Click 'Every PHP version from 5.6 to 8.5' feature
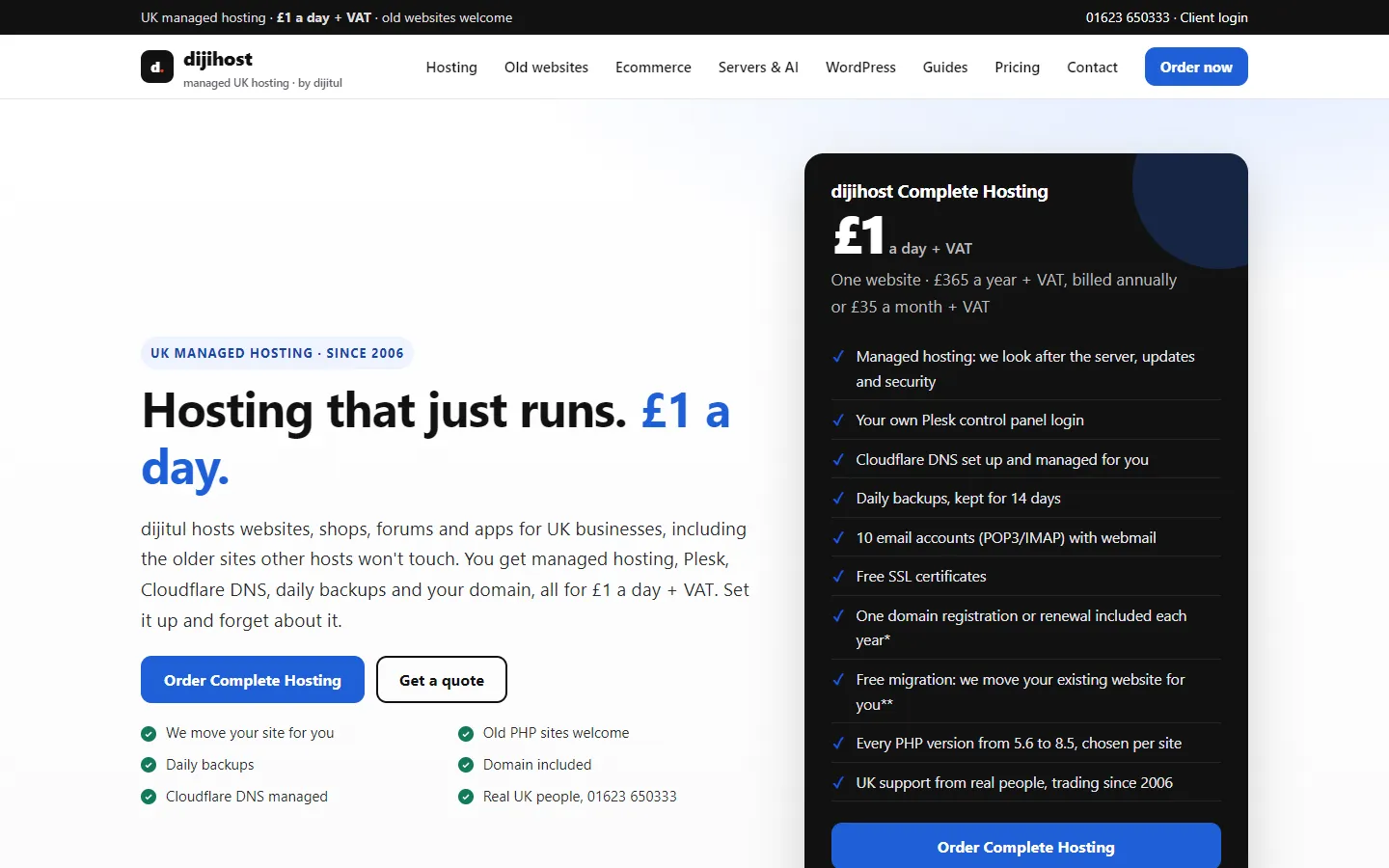Viewport: 1389px width, 868px height. (1019, 744)
